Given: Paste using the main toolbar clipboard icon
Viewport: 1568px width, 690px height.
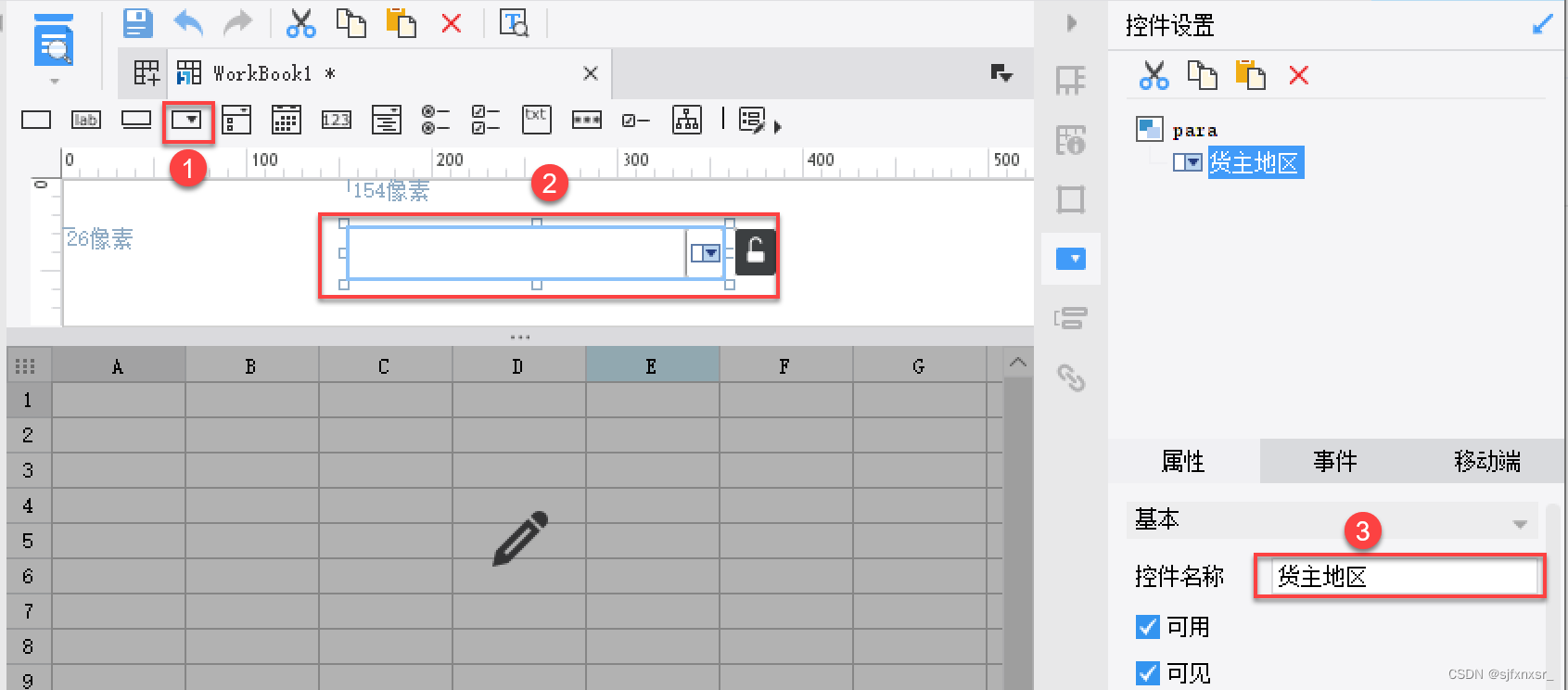Looking at the screenshot, I should pos(401,22).
